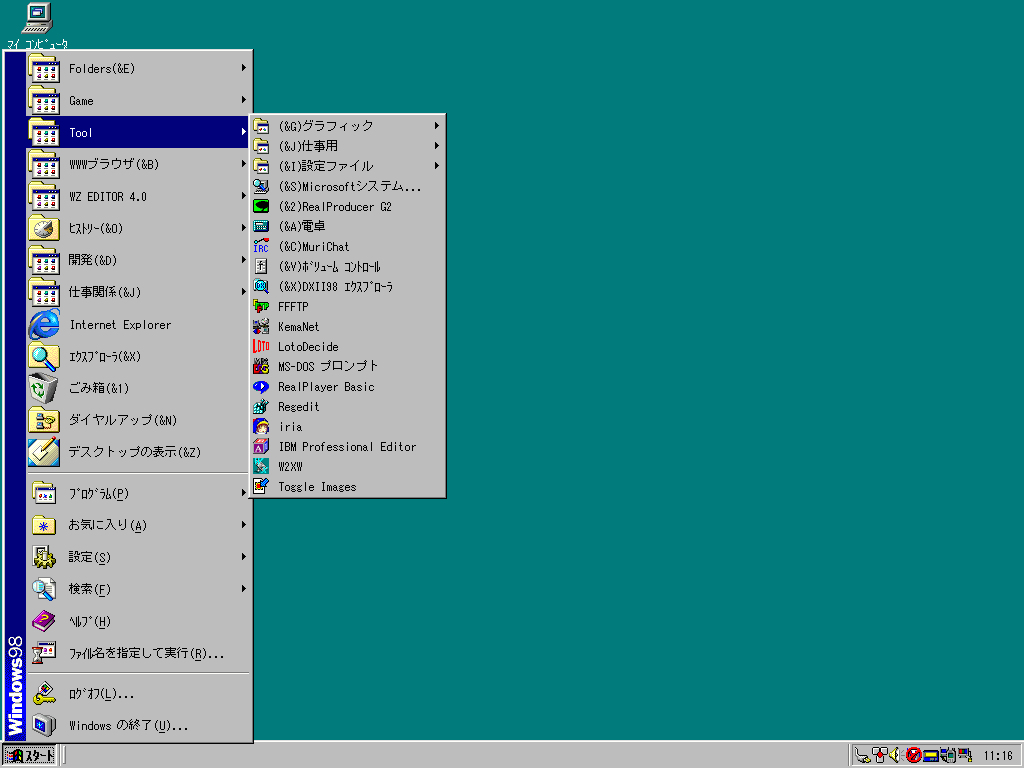
Task: Click the ログオフ(L)... key icon
Action: (44, 694)
